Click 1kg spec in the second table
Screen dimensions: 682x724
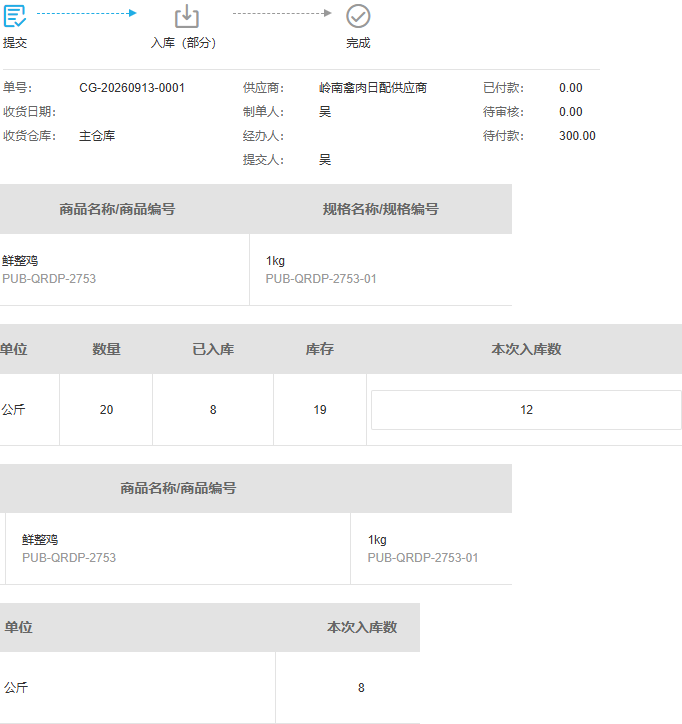click(377, 540)
